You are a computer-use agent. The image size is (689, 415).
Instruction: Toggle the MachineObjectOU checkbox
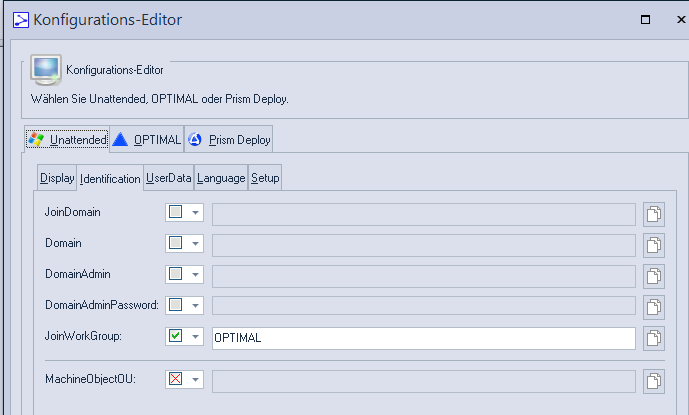(176, 380)
